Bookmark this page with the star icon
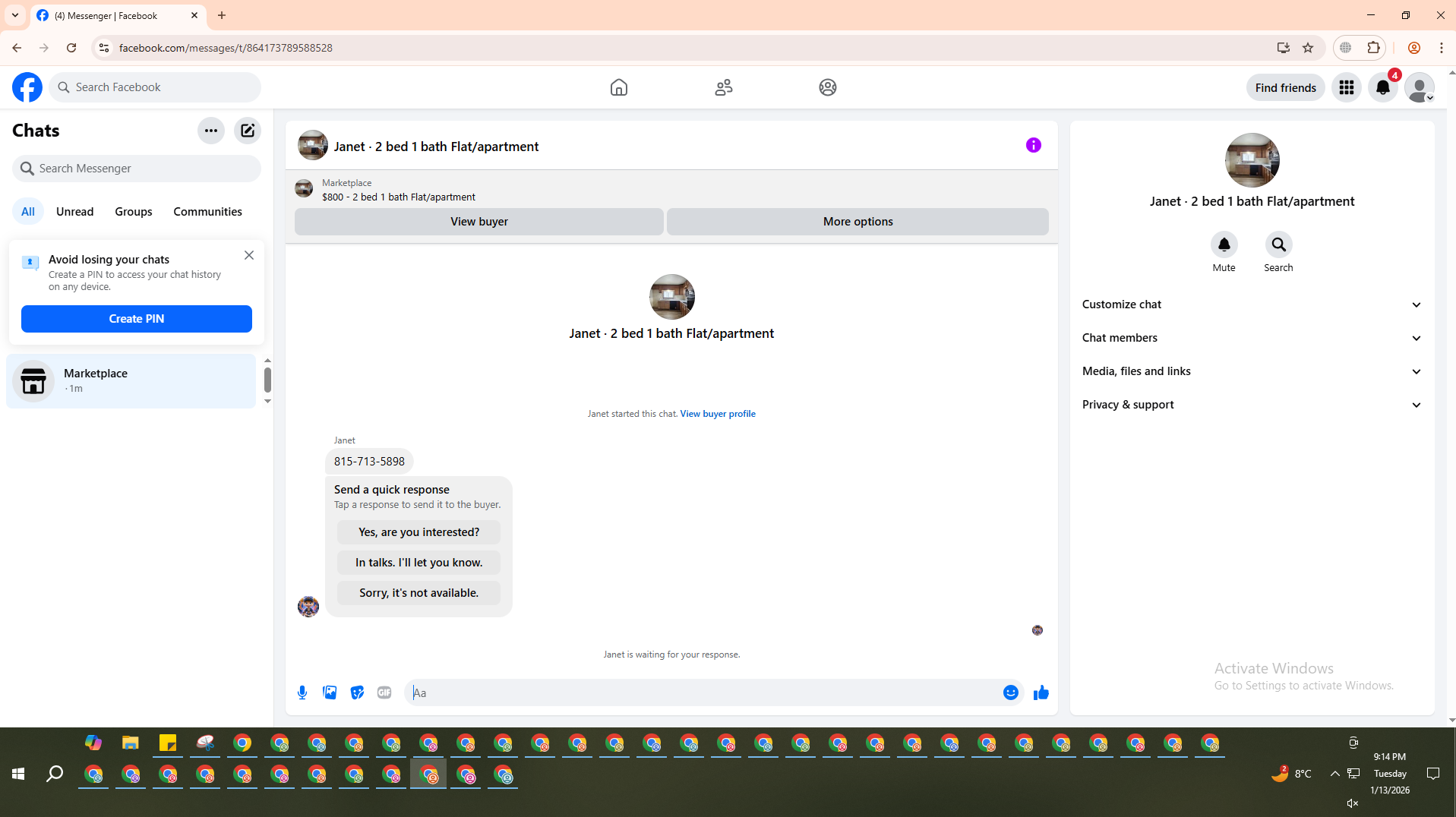 point(1308,48)
